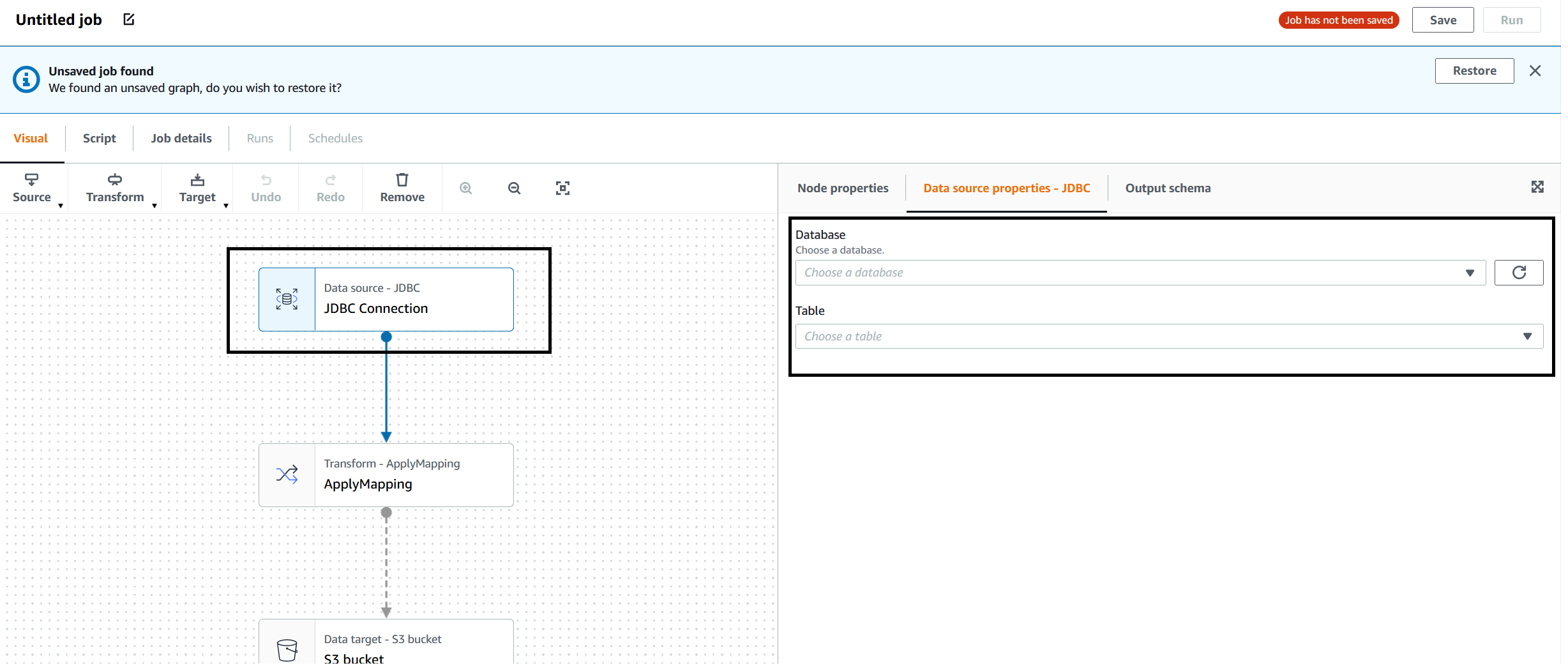1568x668 pixels.
Task: Click the fit view to screen icon
Action: [x=562, y=188]
